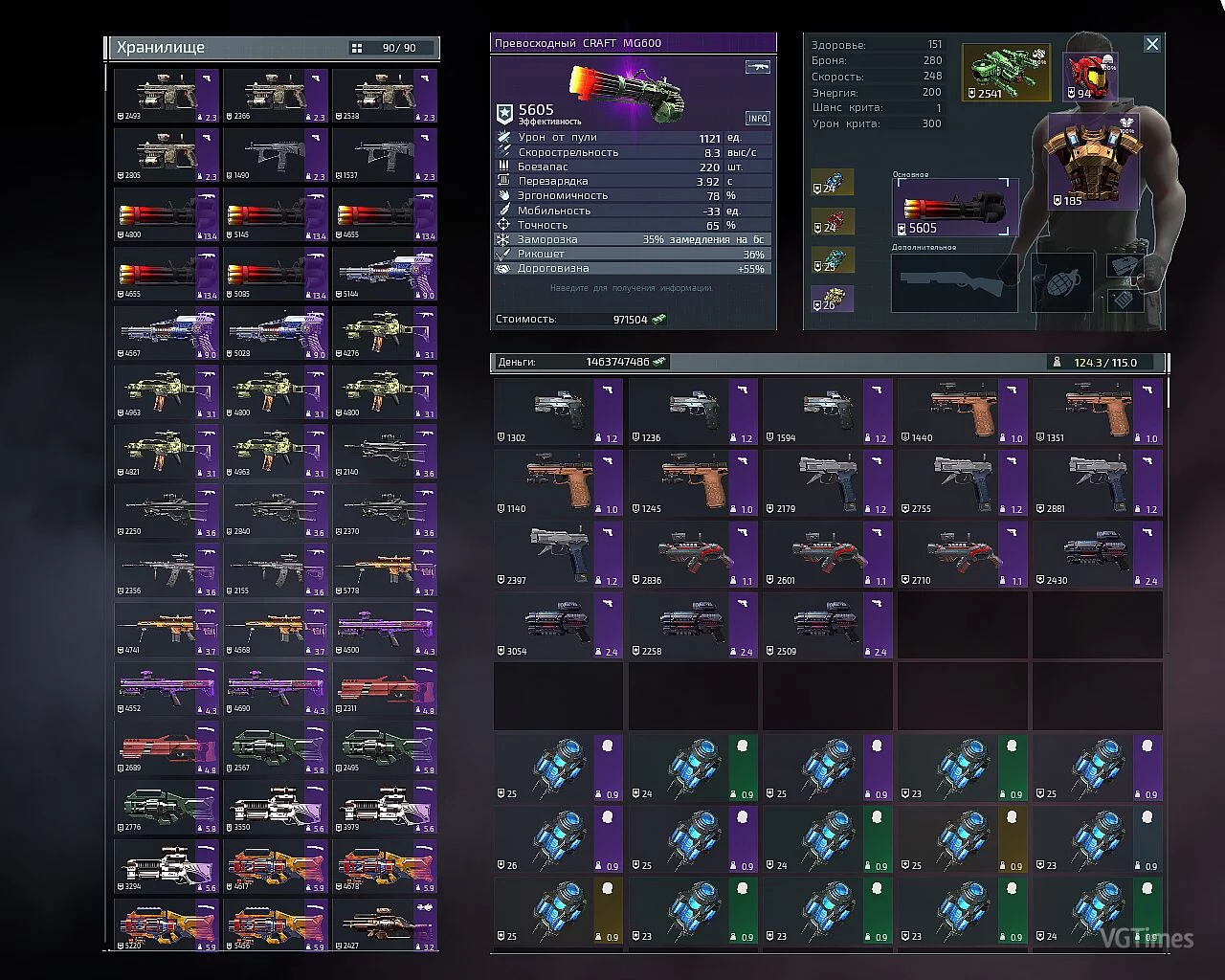This screenshot has height=980, width=1225.
Task: Select gray assault rifle rated 2155
Action: (276, 570)
